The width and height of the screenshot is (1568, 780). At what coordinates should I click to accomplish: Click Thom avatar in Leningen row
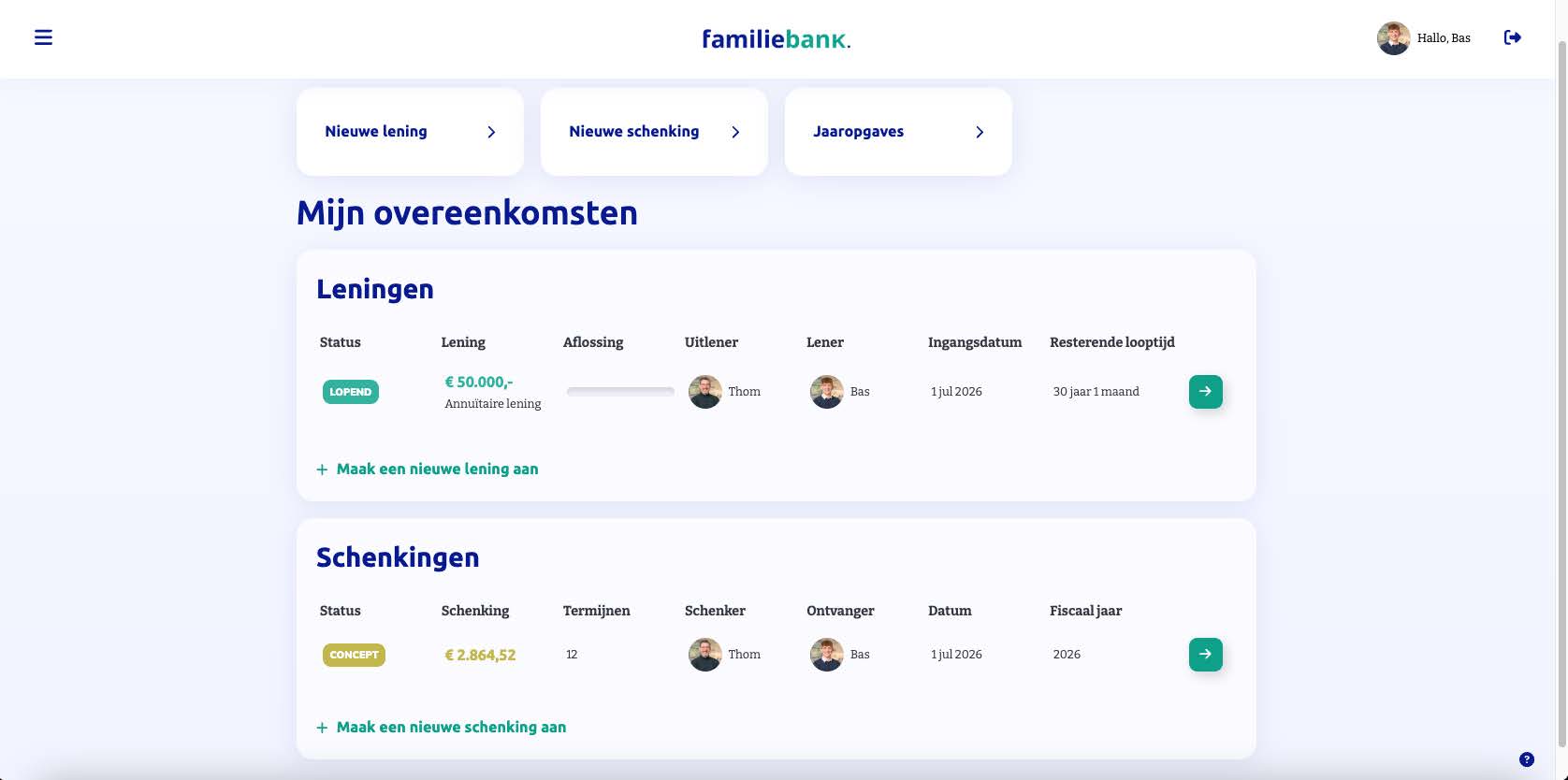(705, 392)
